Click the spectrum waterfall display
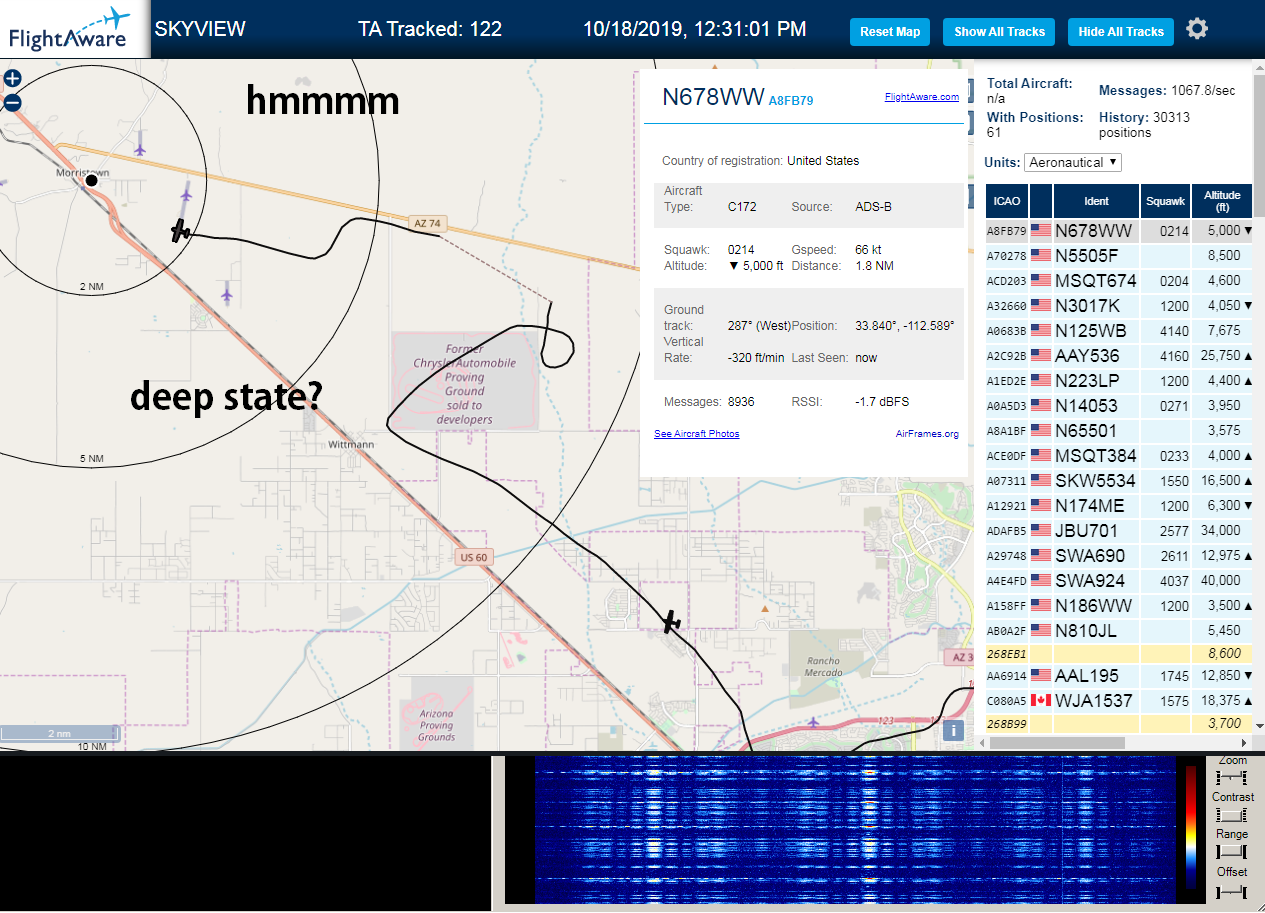 855,830
